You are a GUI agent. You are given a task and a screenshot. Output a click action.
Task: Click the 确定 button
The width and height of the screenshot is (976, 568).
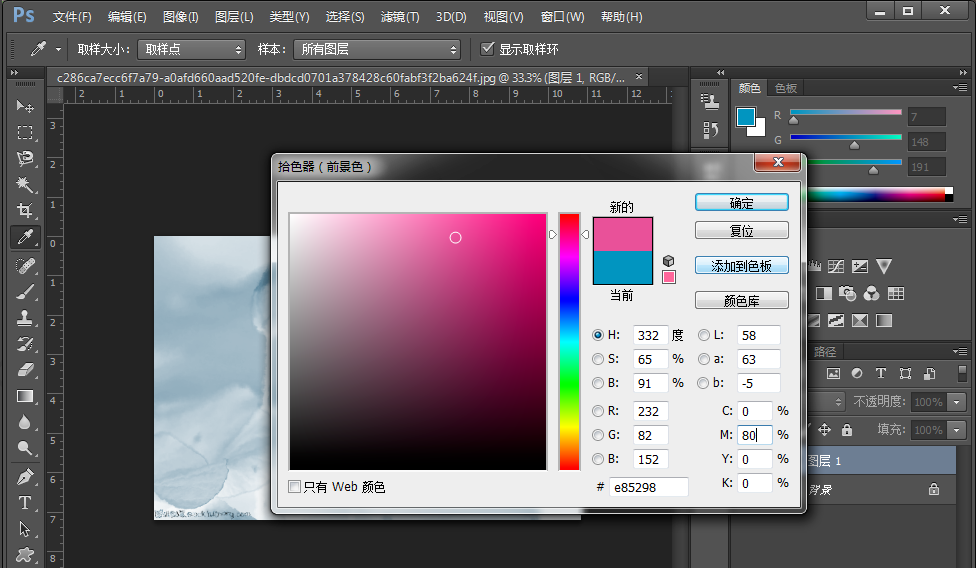(741, 203)
